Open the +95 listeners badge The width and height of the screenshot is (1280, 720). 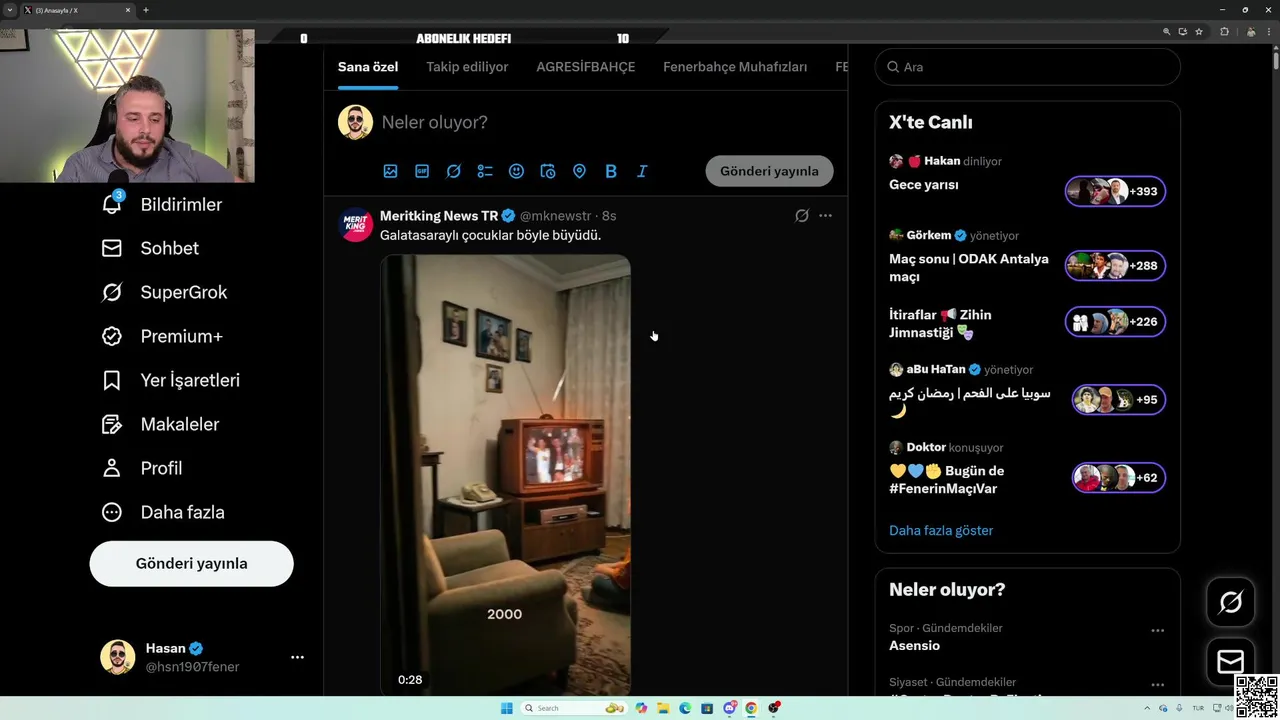1118,399
